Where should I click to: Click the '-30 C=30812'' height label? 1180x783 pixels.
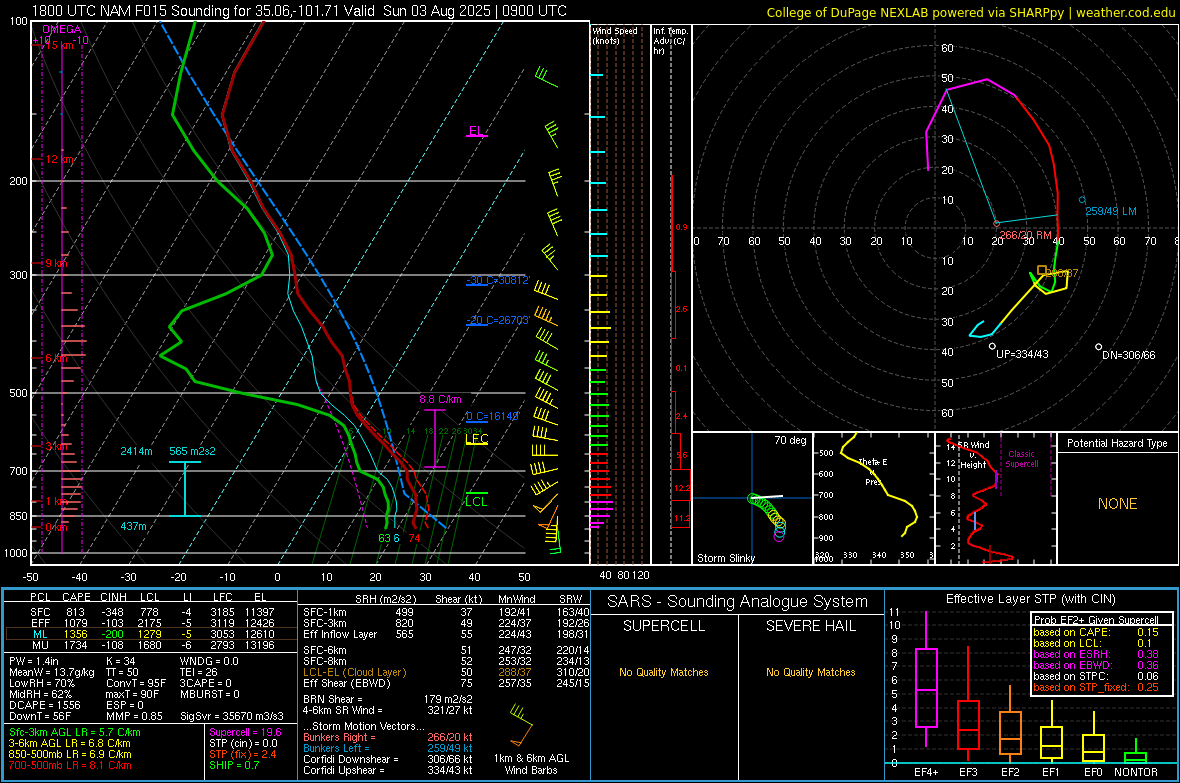point(498,280)
